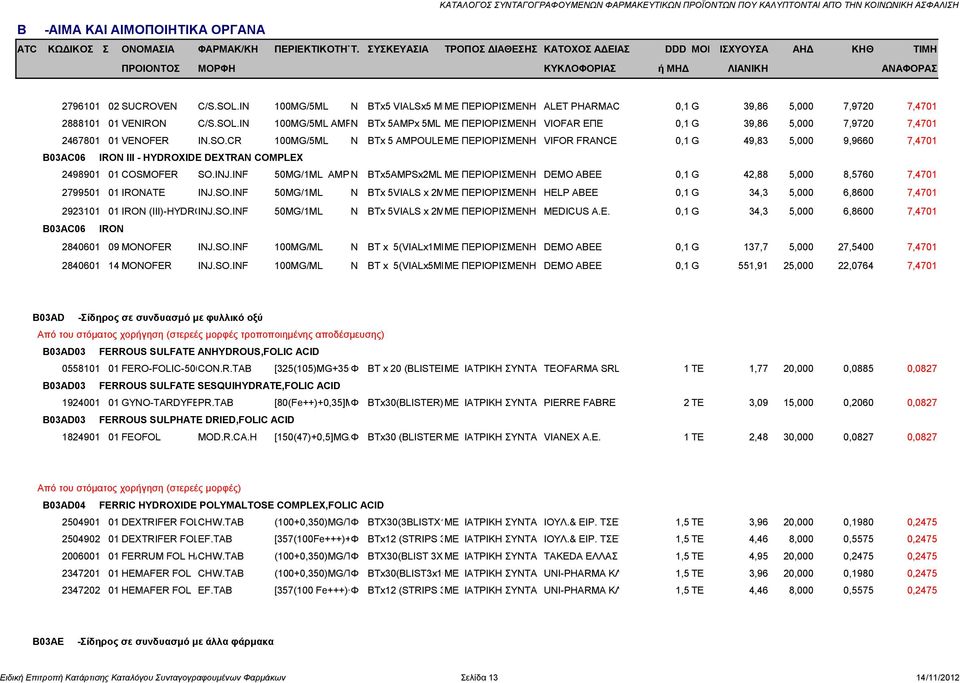Click product code 2888101
This screenshot has height=683, width=960.
pyautogui.click(x=80, y=124)
